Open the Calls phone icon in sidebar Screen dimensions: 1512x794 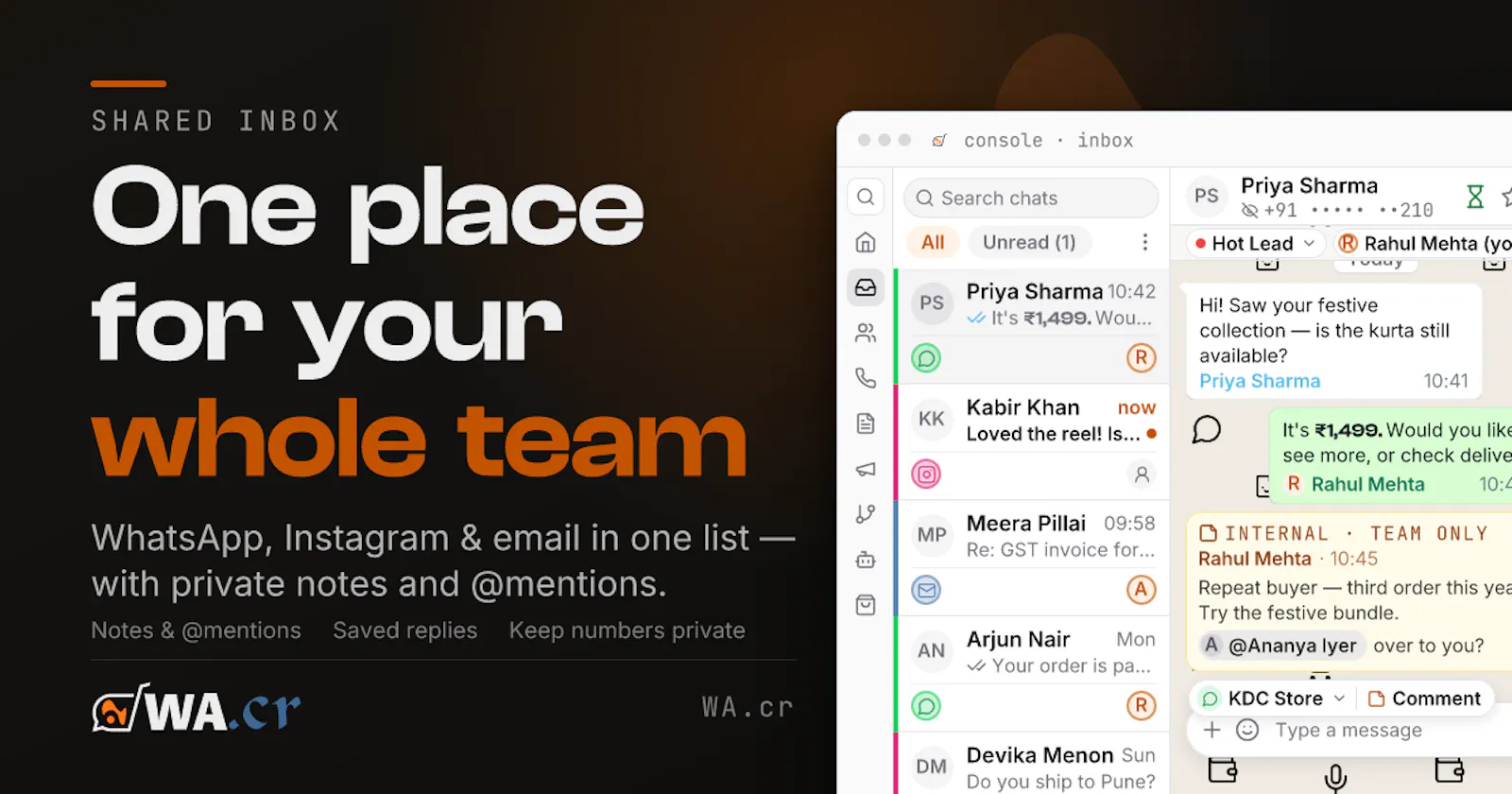point(866,378)
